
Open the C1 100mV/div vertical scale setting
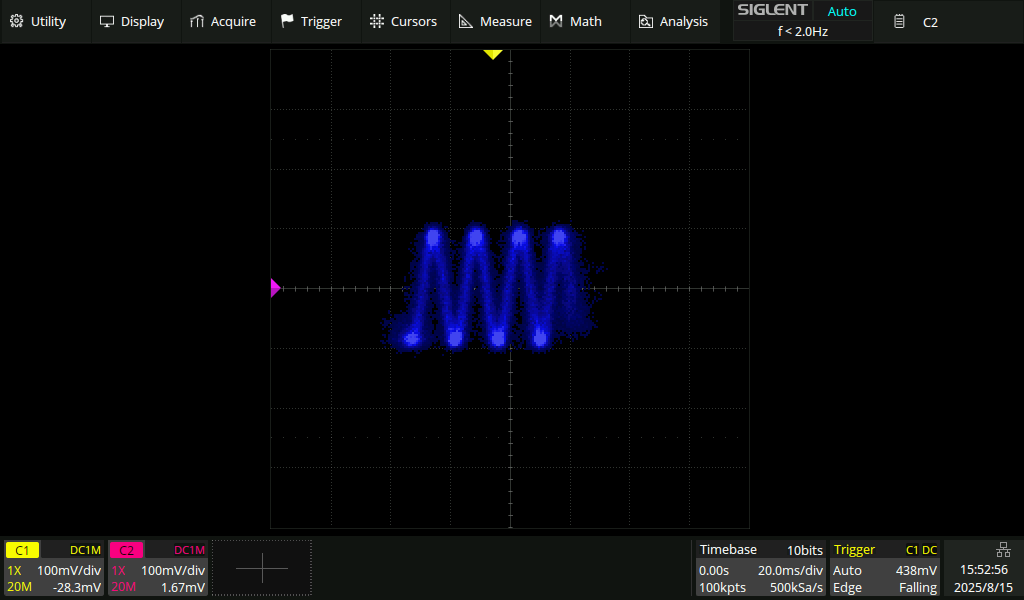(x=68, y=570)
